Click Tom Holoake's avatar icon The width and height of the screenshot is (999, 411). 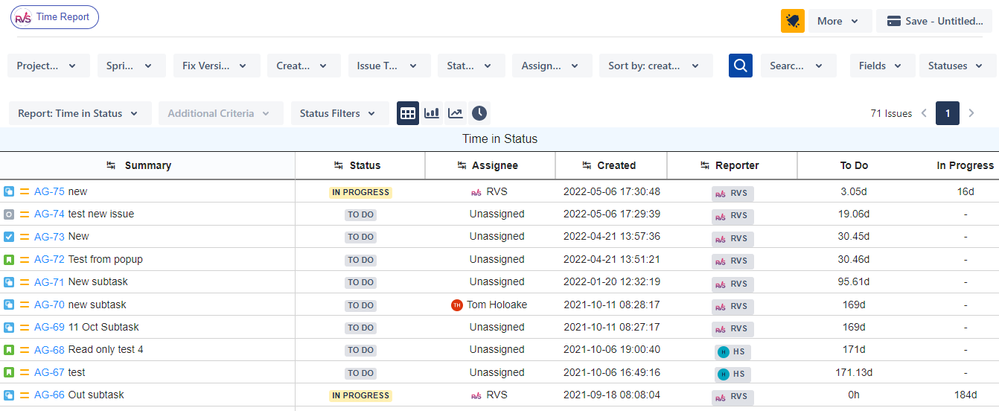click(x=456, y=305)
